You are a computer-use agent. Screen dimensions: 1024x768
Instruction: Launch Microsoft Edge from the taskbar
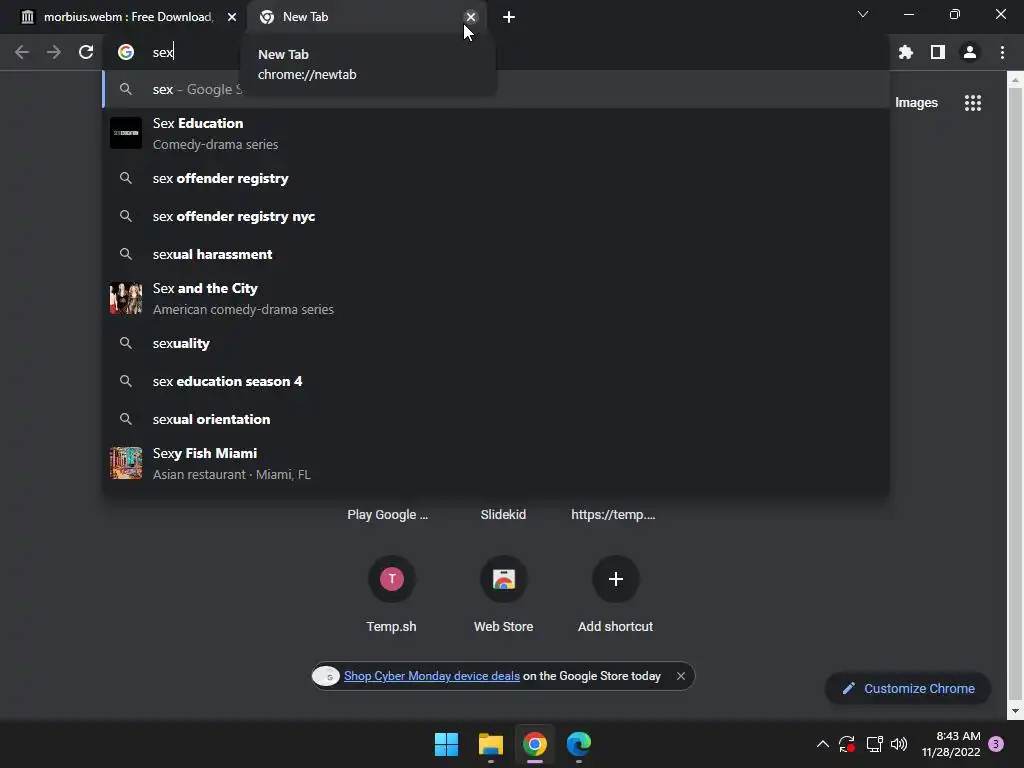pos(579,744)
